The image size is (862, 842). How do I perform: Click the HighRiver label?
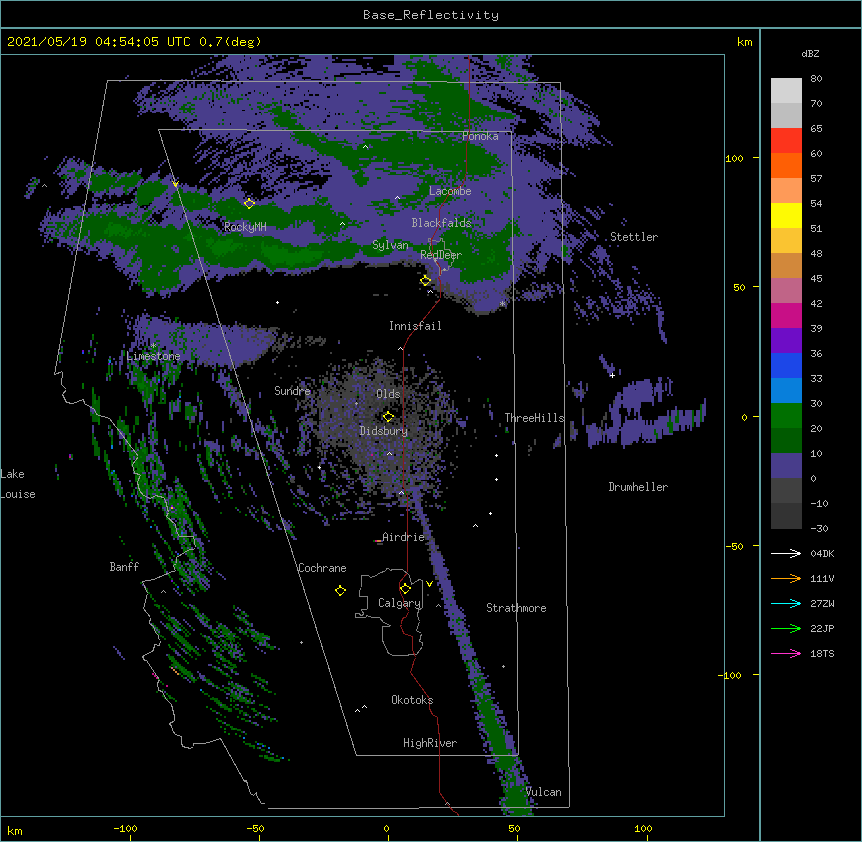[430, 743]
